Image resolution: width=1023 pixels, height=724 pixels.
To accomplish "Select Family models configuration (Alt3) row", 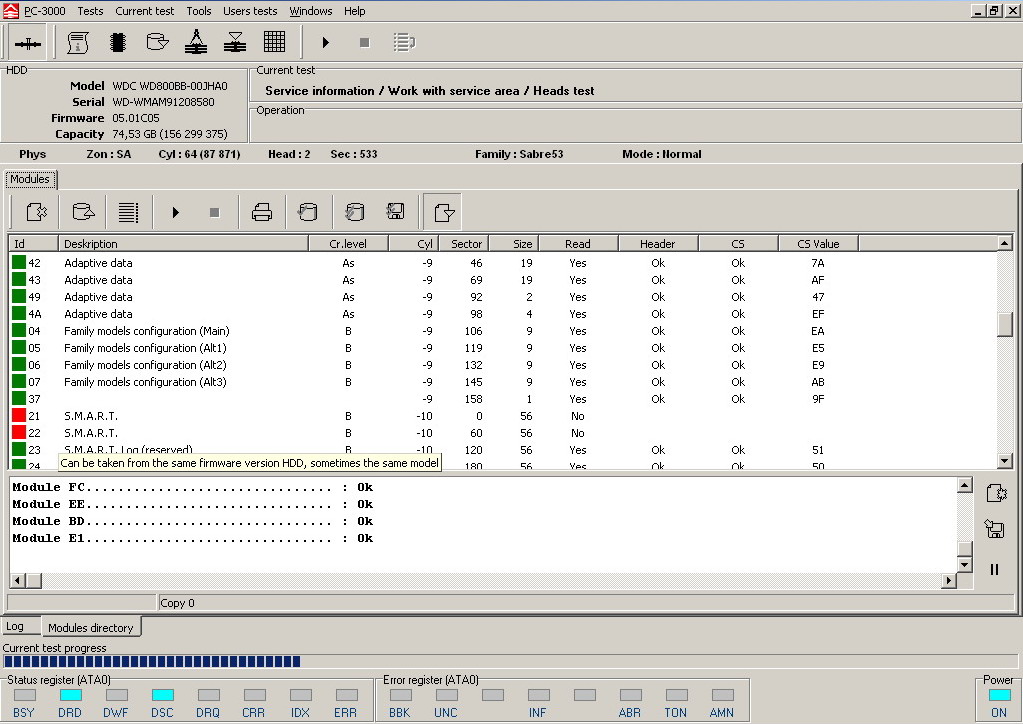I will click(x=502, y=382).
